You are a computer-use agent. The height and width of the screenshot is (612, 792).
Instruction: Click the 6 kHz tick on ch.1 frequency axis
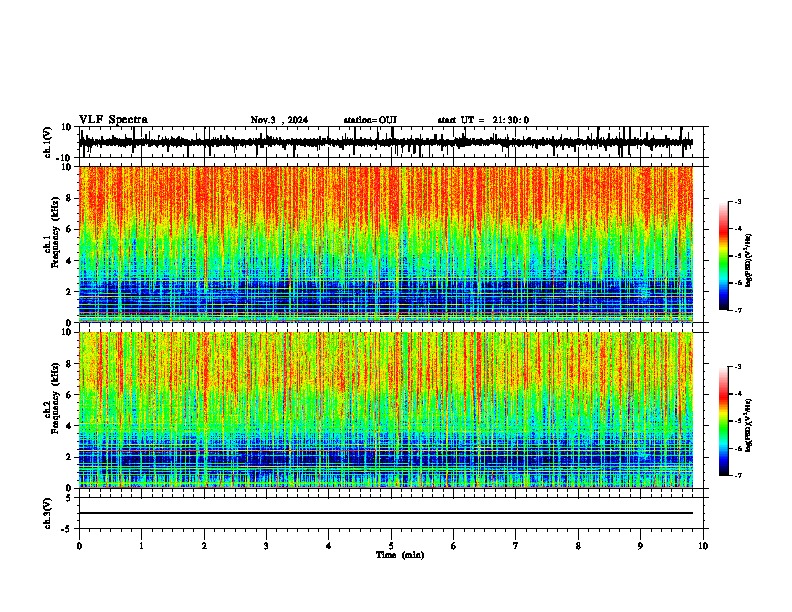click(69, 229)
